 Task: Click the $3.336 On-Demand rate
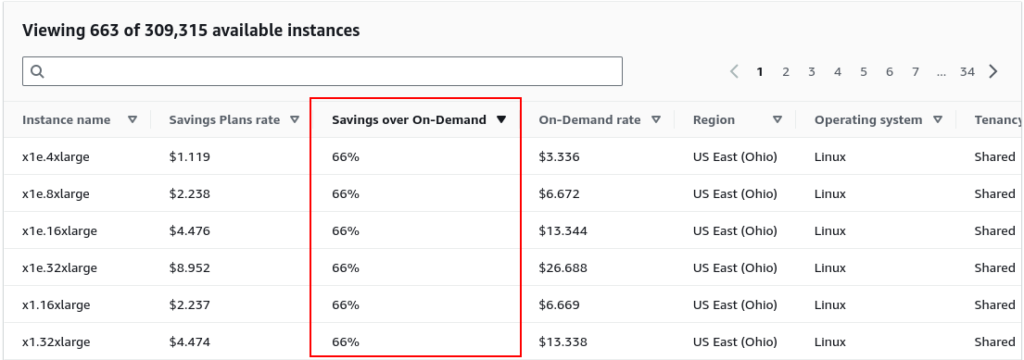(559, 157)
